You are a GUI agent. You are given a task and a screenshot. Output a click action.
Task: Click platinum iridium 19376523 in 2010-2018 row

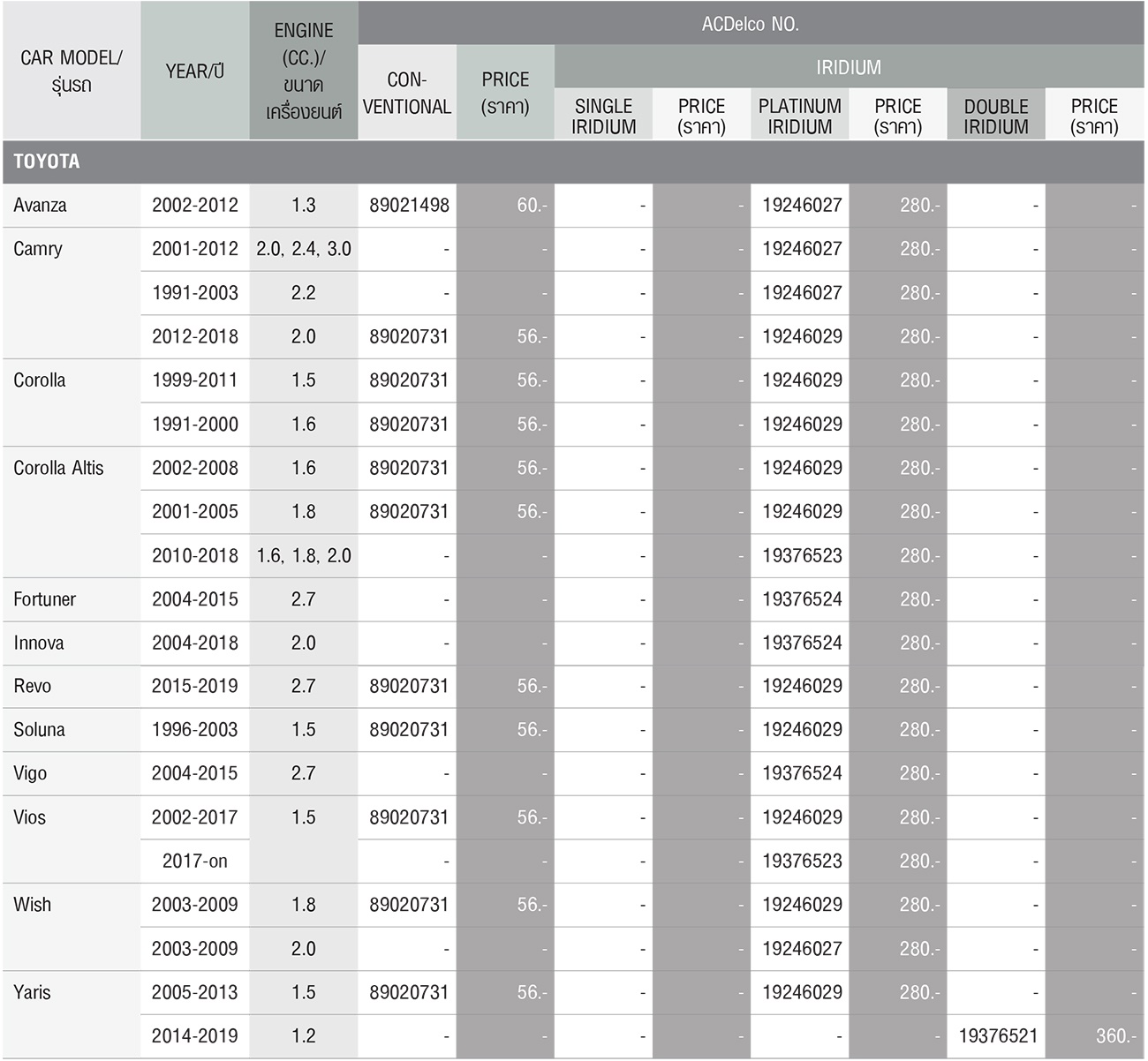(x=802, y=556)
